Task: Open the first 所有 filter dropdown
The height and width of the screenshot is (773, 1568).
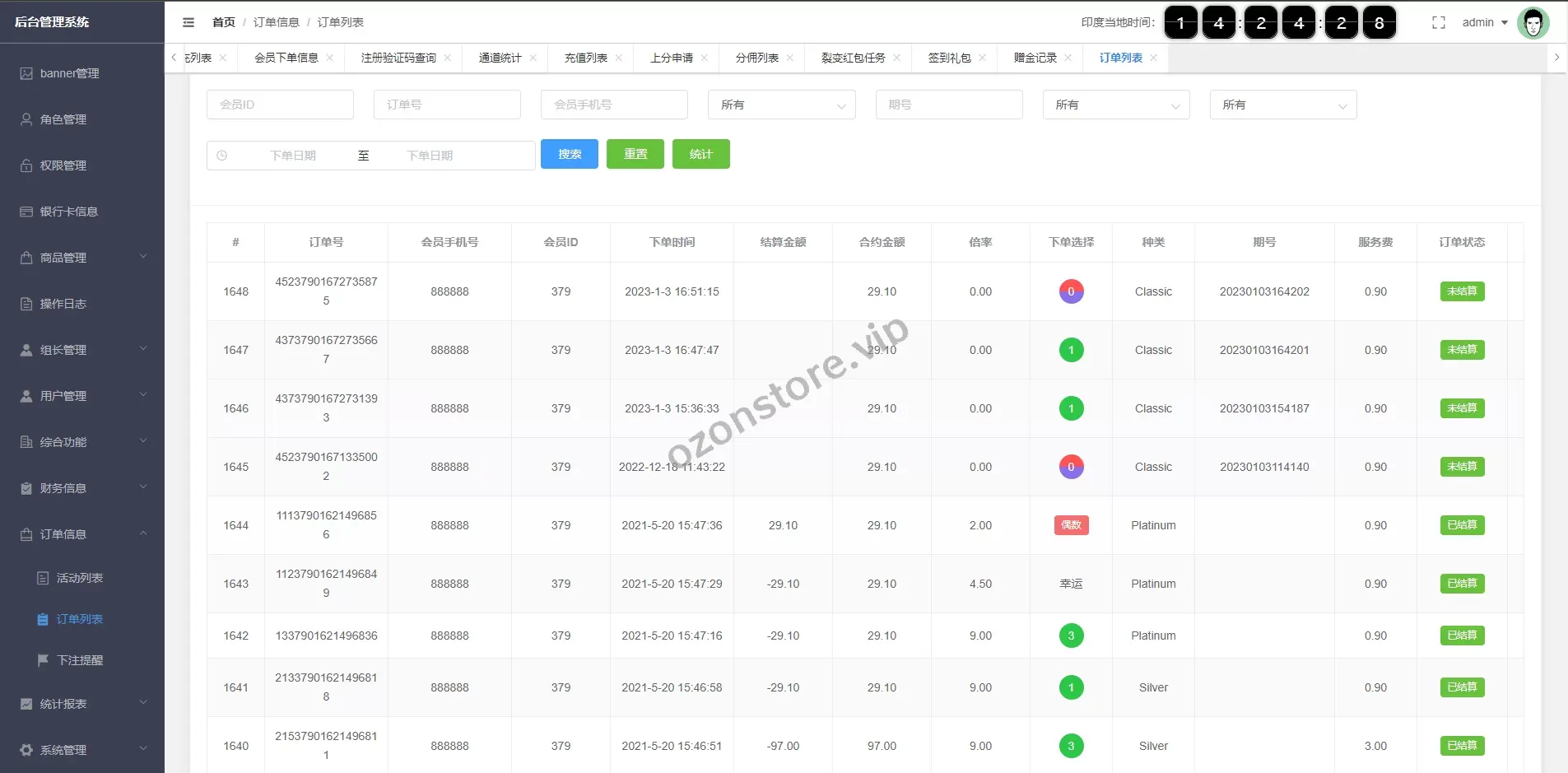Action: [x=781, y=105]
